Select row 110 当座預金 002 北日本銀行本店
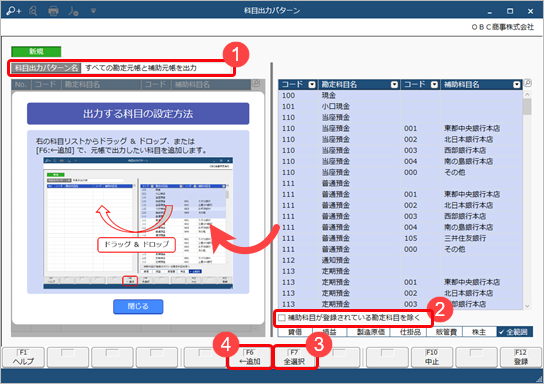This screenshot has height=384, width=544. point(400,139)
